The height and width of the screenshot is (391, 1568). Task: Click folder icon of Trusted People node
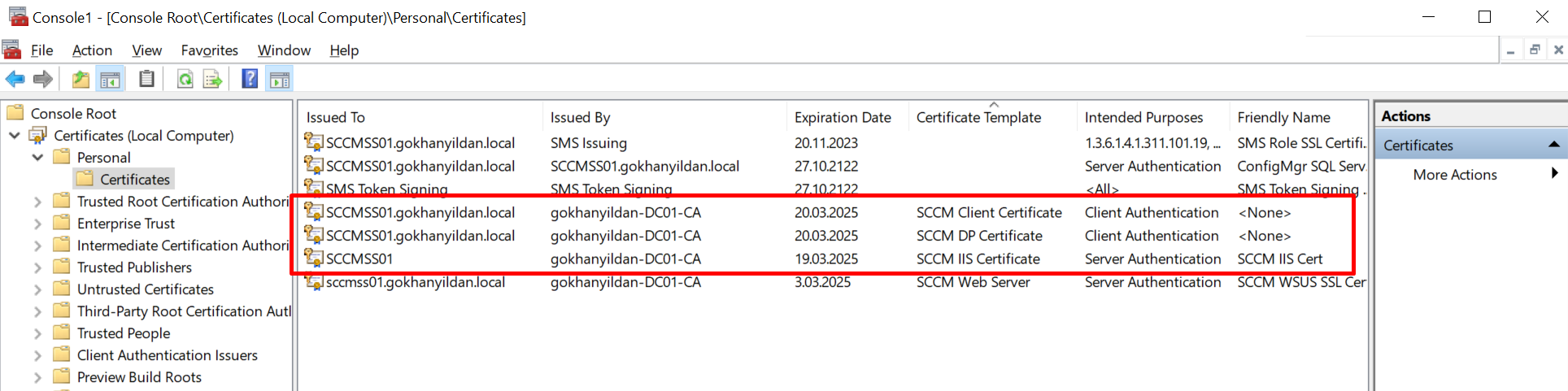61,332
